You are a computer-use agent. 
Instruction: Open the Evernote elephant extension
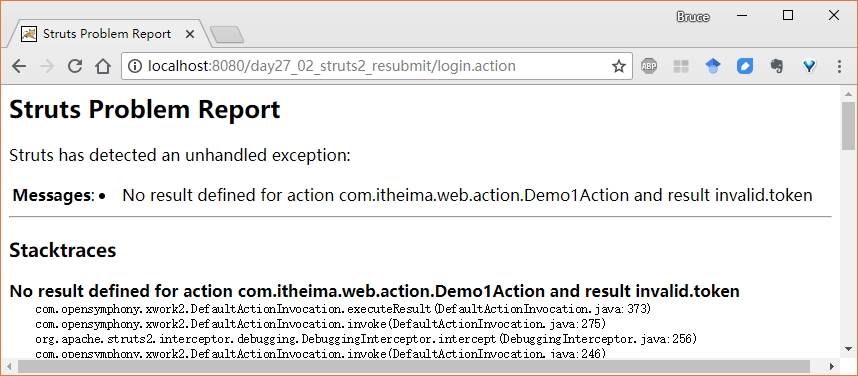(x=776, y=66)
